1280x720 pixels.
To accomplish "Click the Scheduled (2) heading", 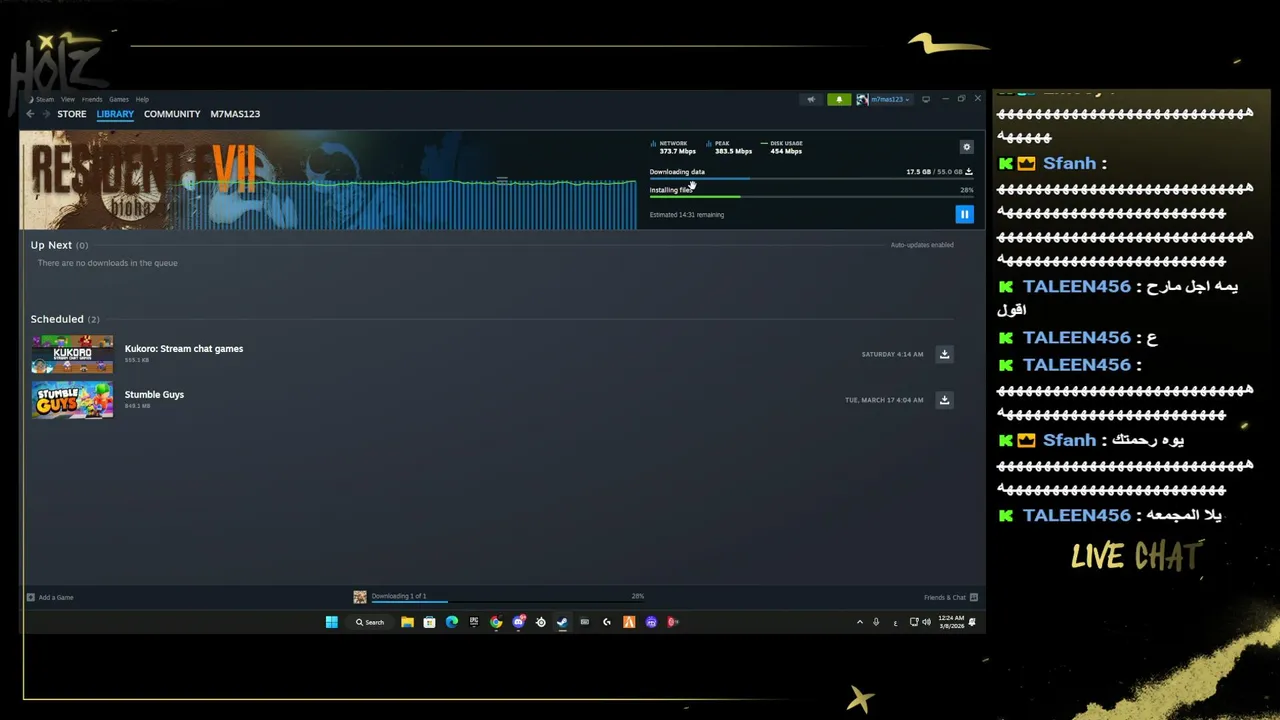I will pos(65,319).
